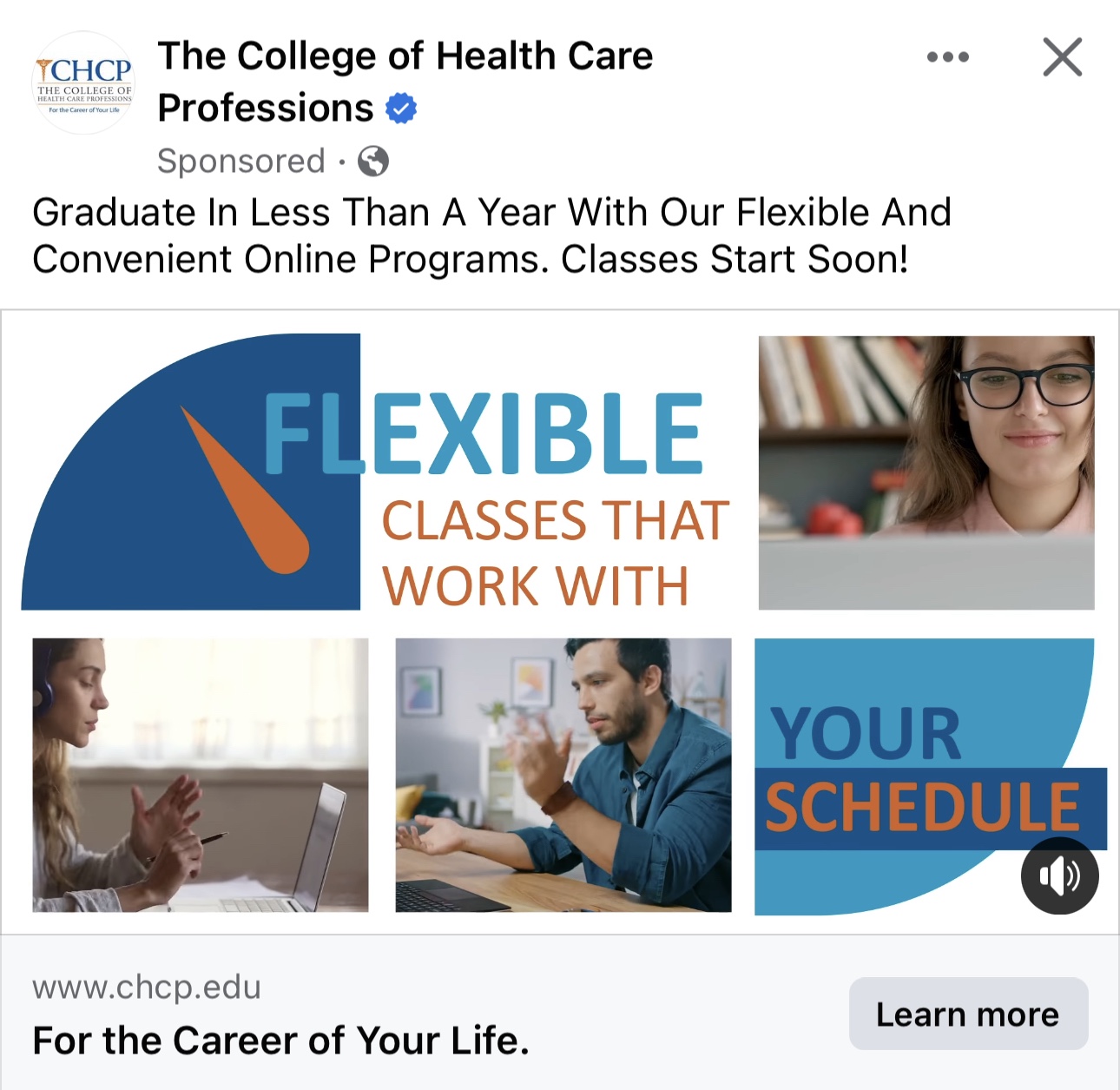Screen dimensions: 1120x1090
Task: Click the College of Health Care Professions name
Action: [x=405, y=57]
